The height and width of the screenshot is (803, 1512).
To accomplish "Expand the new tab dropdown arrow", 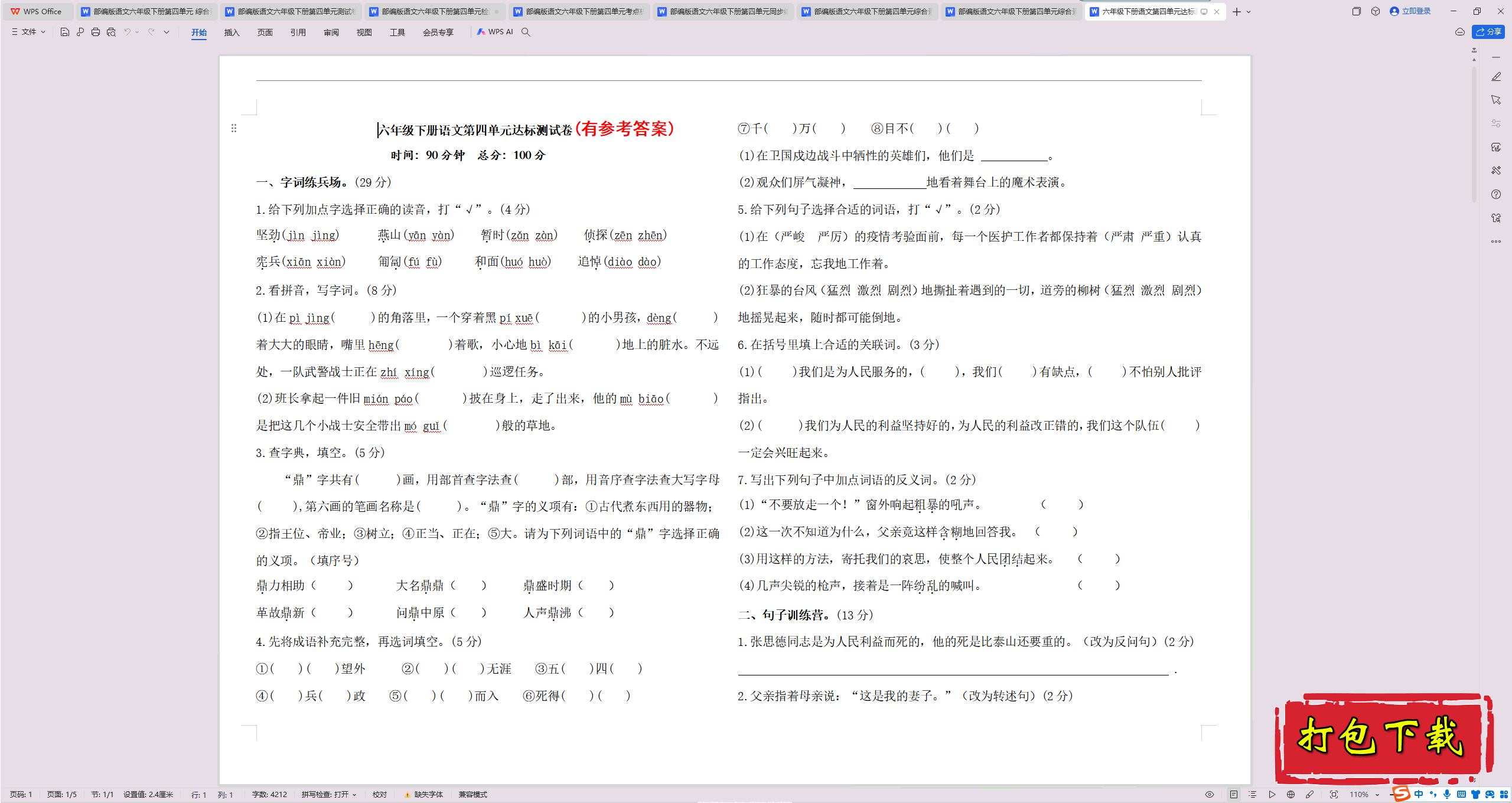I will [1249, 12].
